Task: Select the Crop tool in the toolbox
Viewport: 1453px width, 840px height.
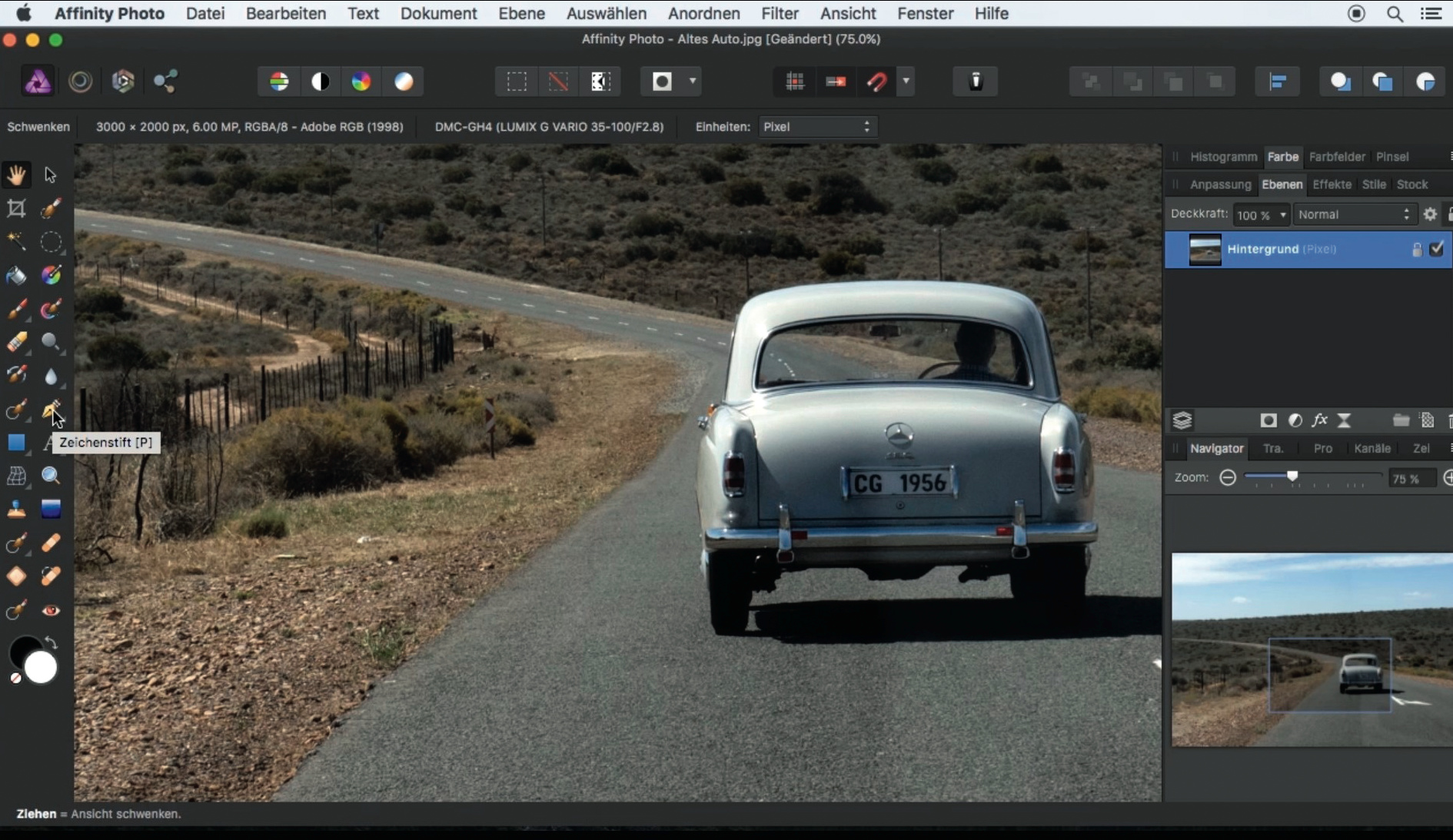Action: tap(16, 209)
